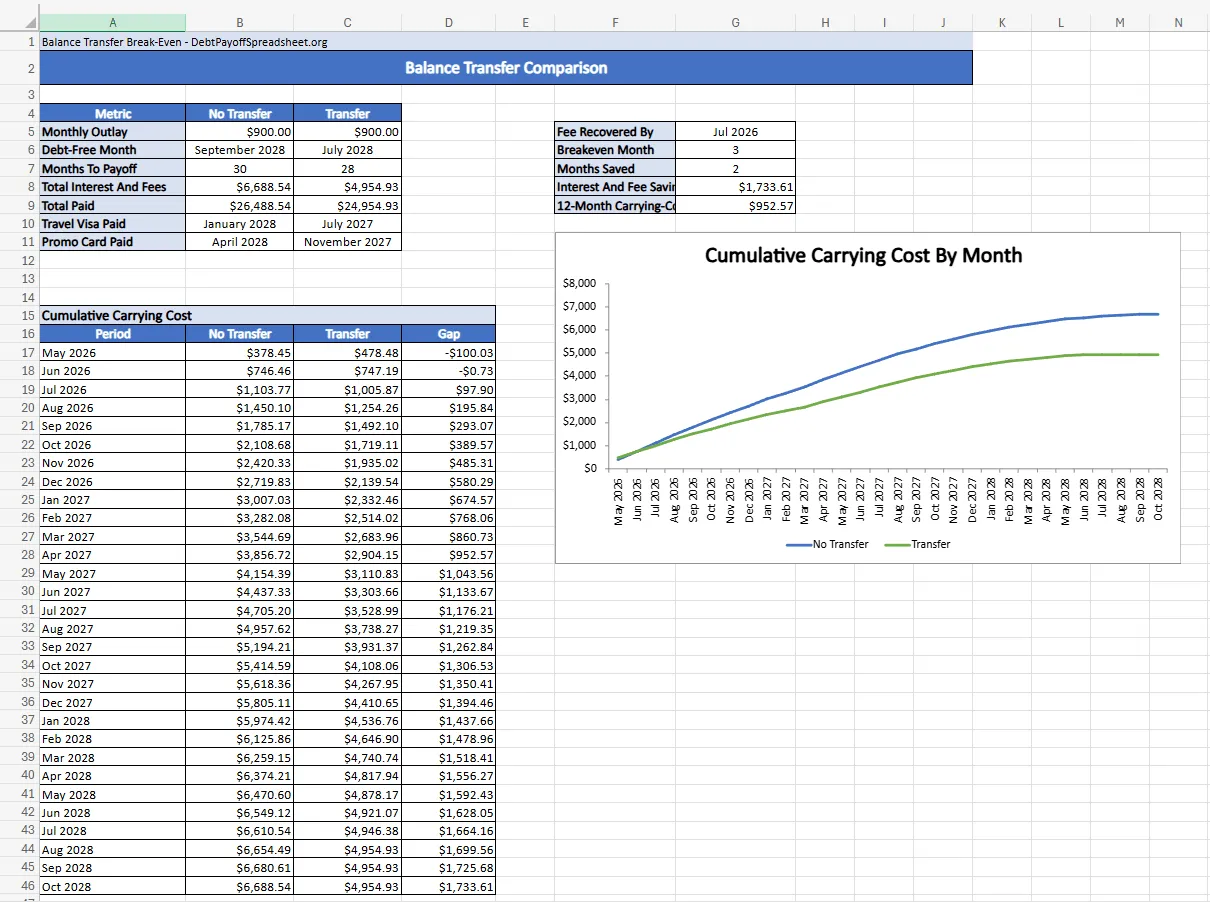Select the 'April 2028' Promo Card cell

(x=239, y=242)
